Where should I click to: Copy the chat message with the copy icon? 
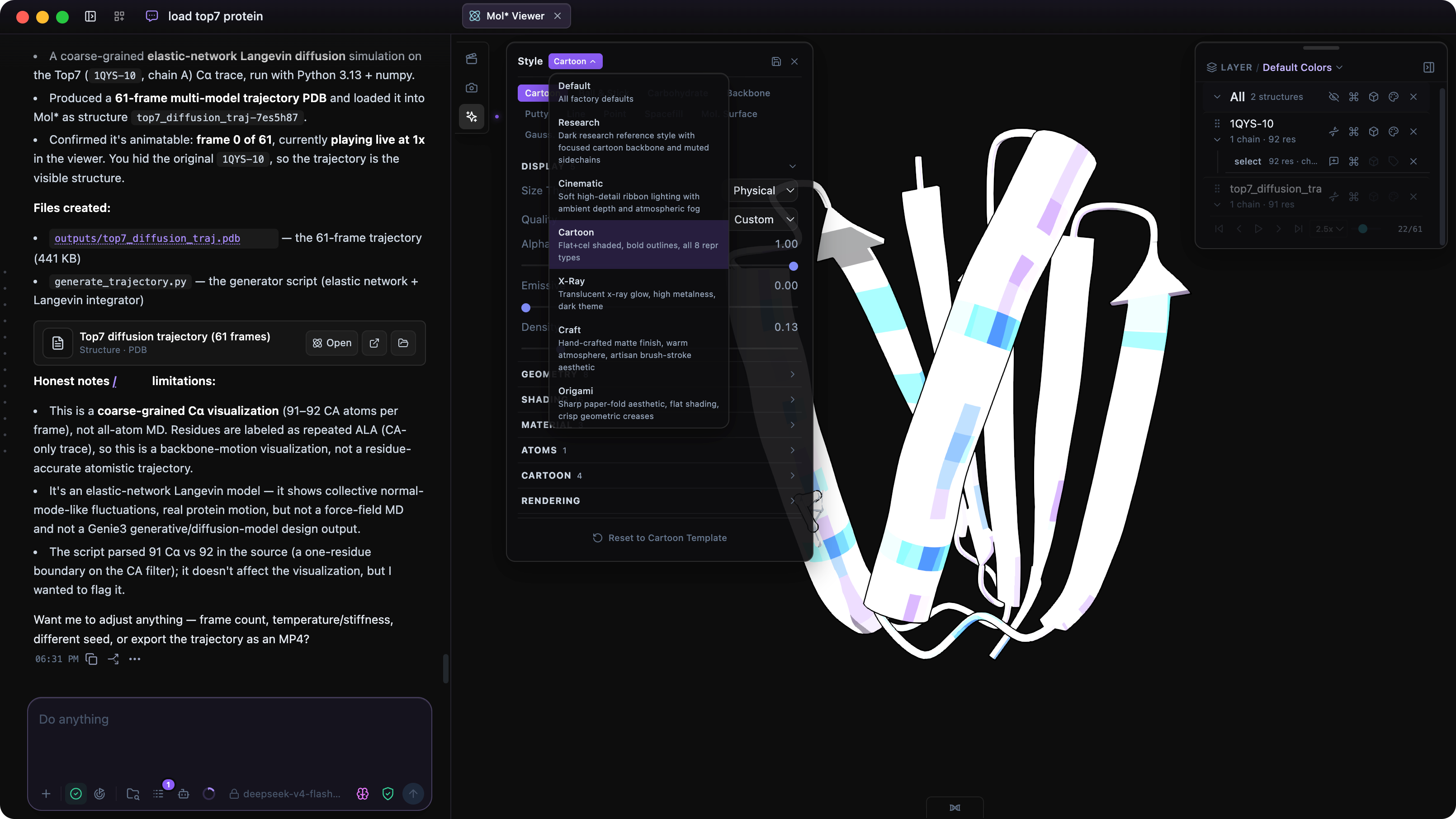tap(91, 659)
